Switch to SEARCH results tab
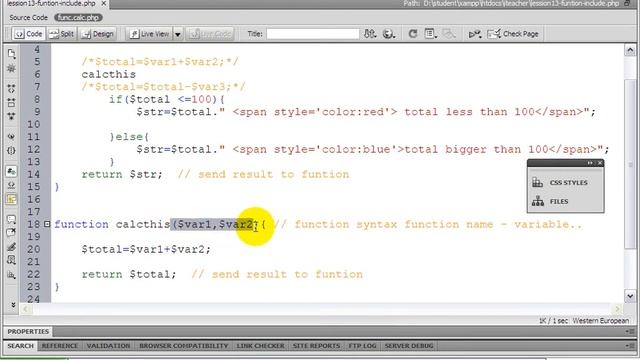 [20, 346]
